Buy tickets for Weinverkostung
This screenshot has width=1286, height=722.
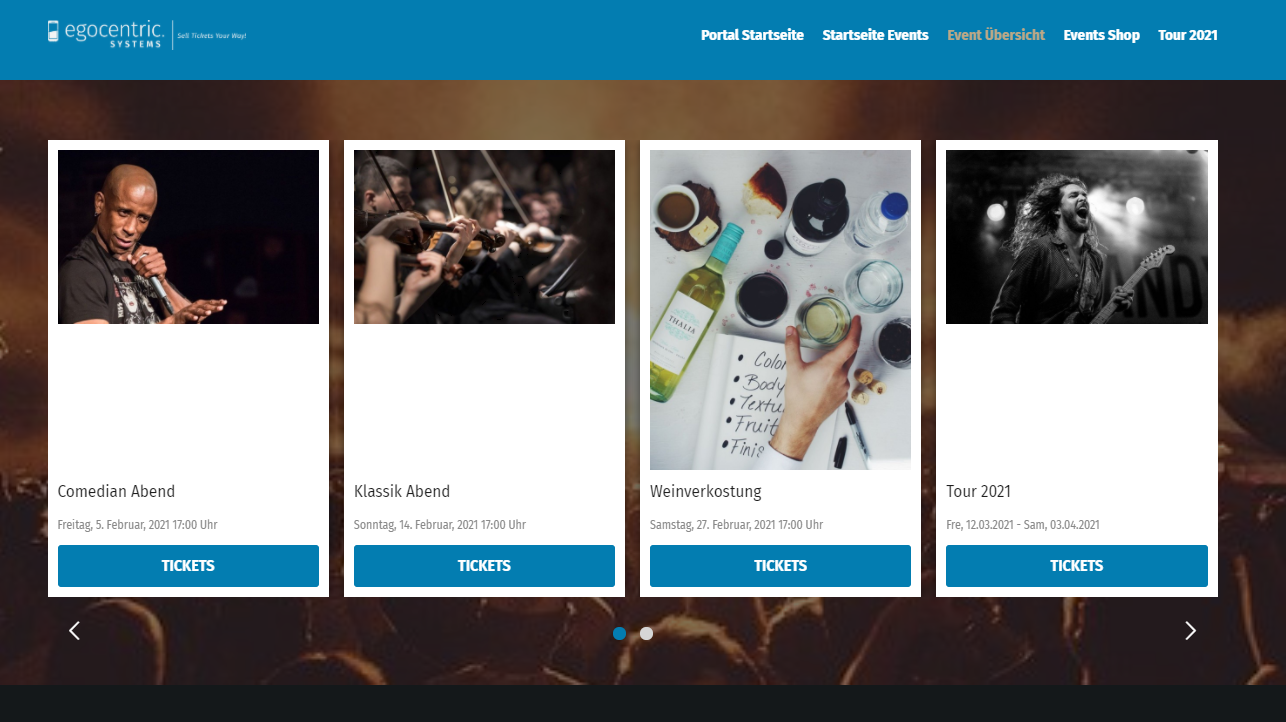(780, 566)
